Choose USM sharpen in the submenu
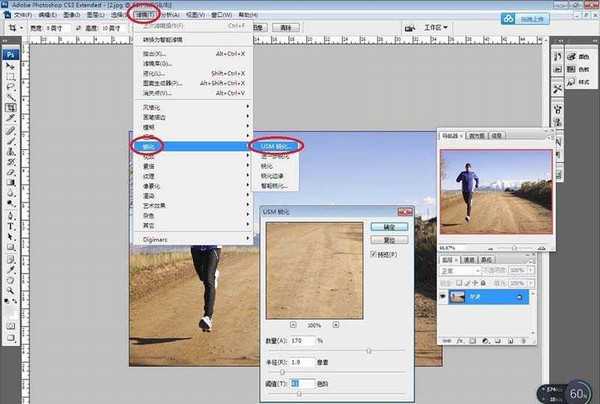Image resolution: width=600 pixels, height=404 pixels. point(276,146)
